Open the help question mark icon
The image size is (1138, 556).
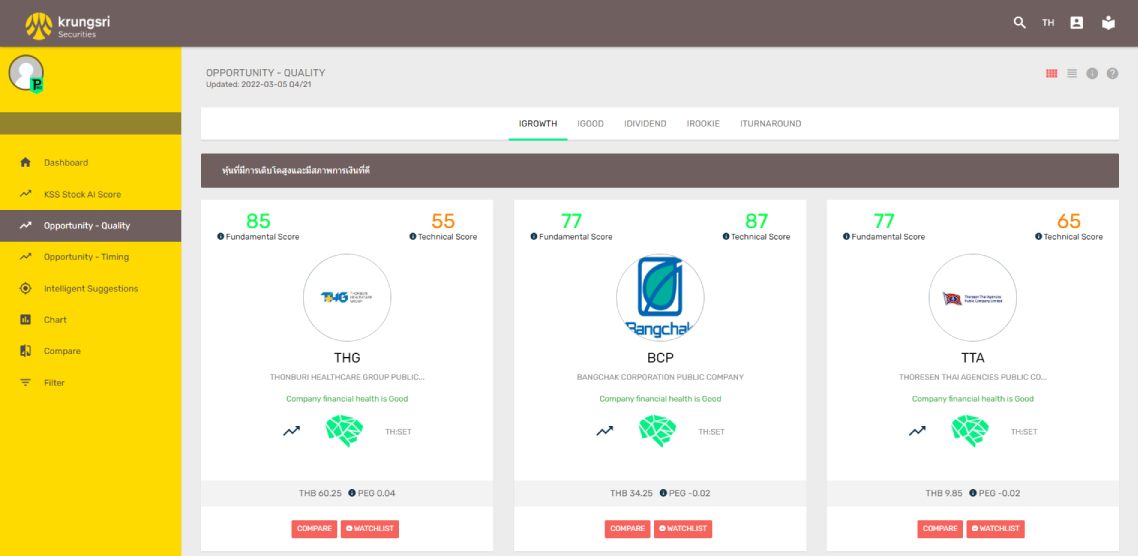(1112, 73)
